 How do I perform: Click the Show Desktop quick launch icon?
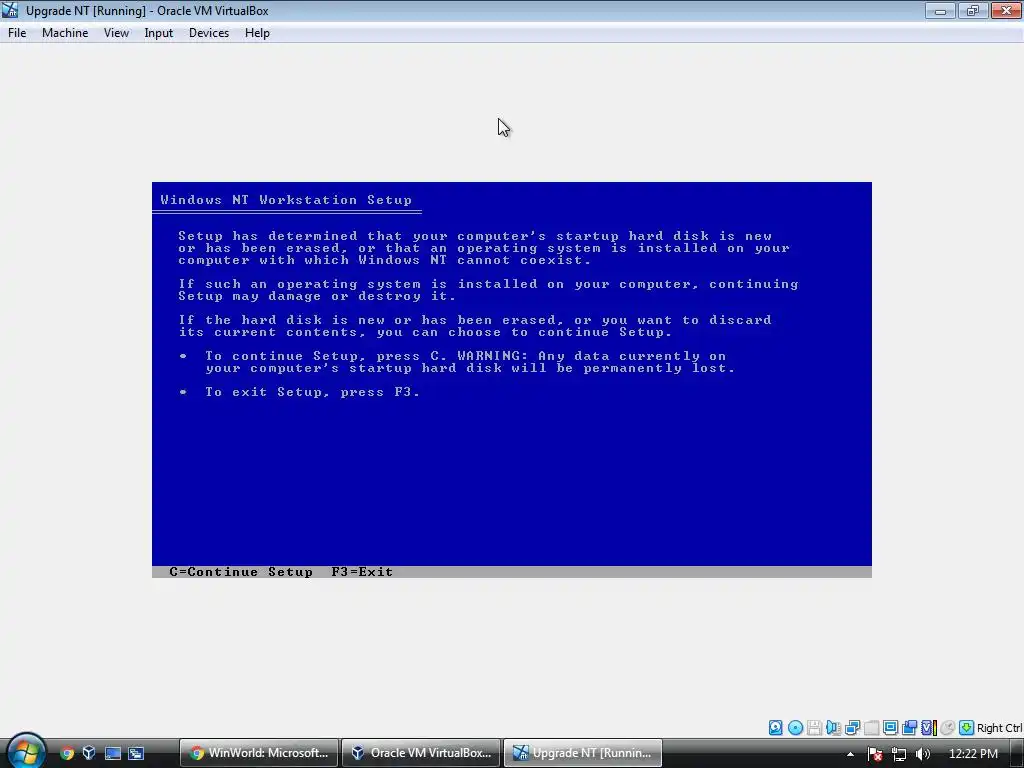tap(113, 753)
